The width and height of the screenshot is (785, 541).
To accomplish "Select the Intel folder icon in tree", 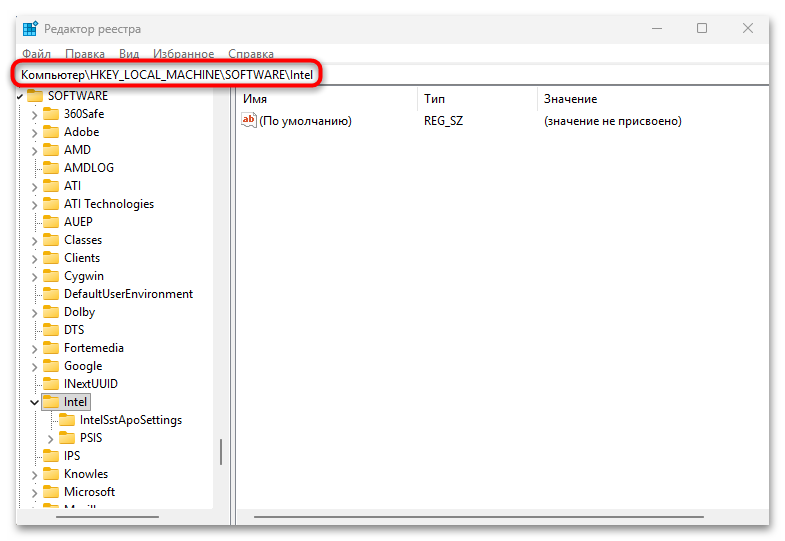I will [x=51, y=402].
